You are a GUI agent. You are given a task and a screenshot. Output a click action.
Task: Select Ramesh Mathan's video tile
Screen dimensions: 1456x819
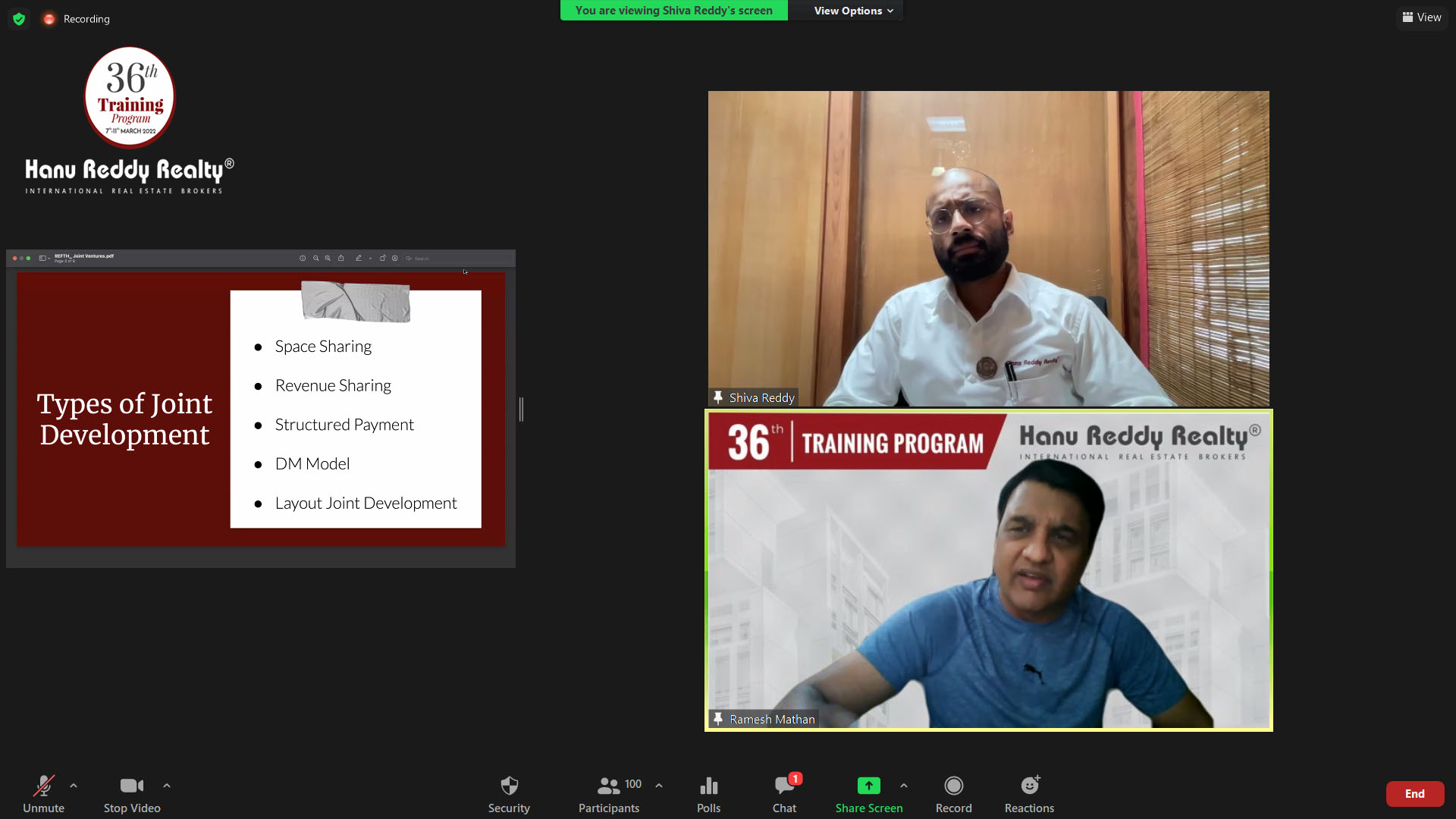coord(989,570)
